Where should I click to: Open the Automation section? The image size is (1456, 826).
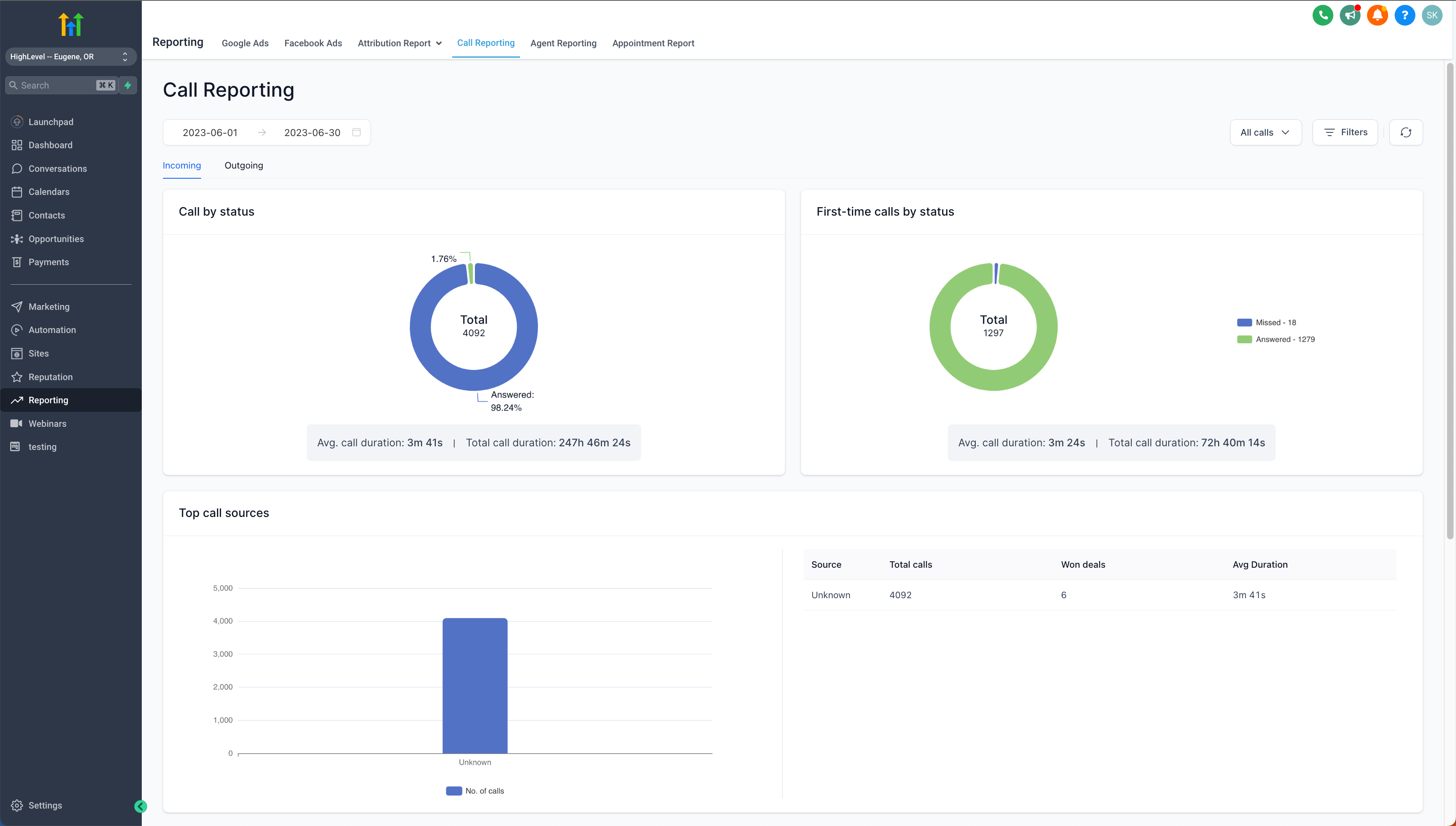[52, 330]
